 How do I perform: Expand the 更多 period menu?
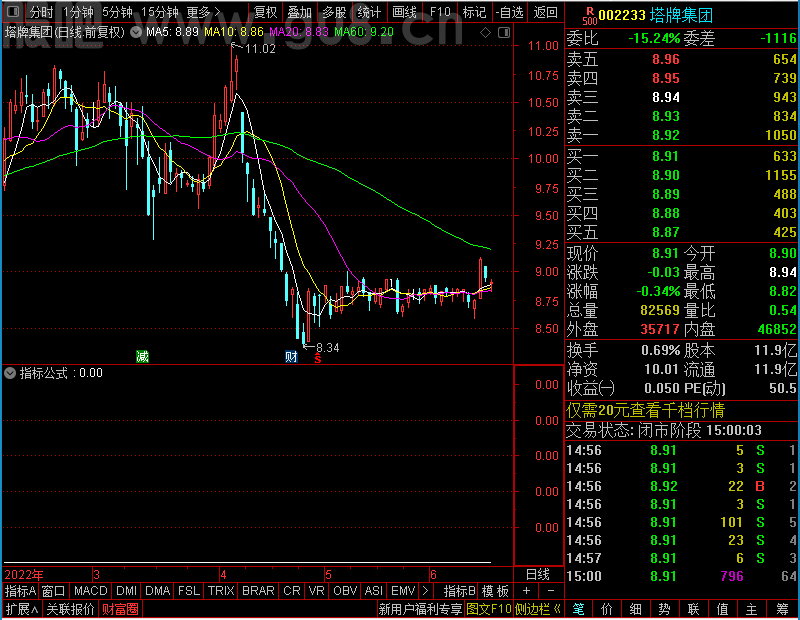[x=203, y=12]
